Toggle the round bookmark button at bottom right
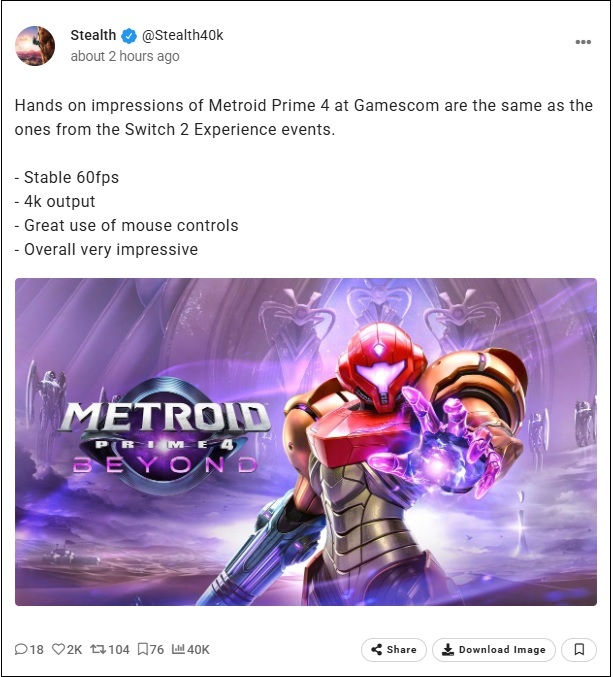 click(x=579, y=649)
